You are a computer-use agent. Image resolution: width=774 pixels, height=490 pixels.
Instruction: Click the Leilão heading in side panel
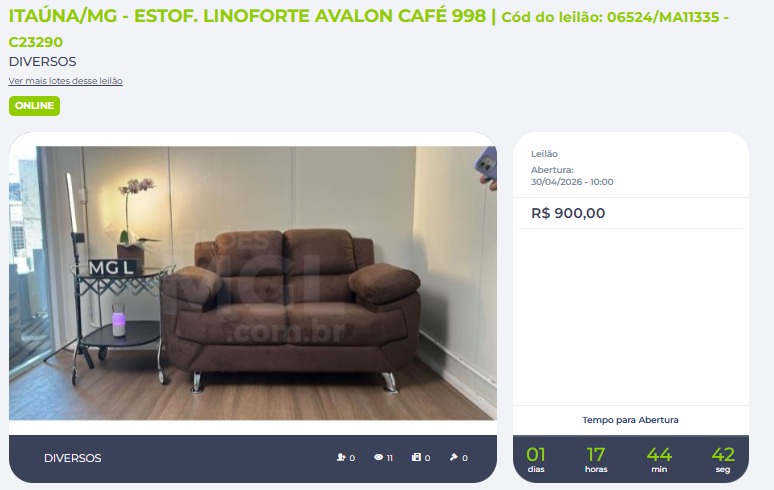(x=544, y=154)
